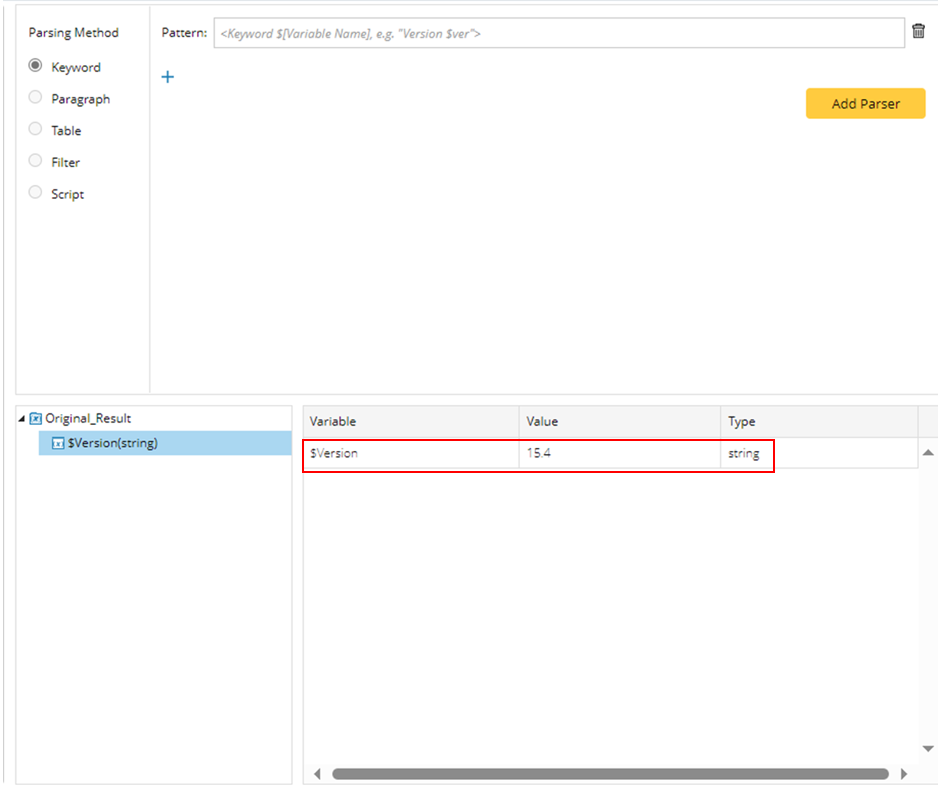The image size is (943, 785).
Task: Collapse the Original_Result tree node
Action: 23,419
